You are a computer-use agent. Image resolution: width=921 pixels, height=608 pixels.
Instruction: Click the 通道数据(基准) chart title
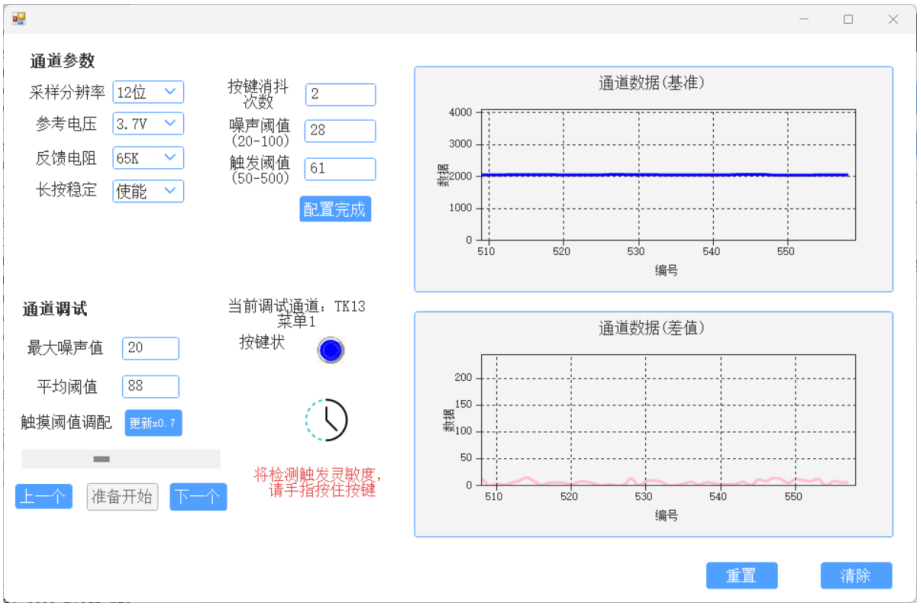point(651,83)
